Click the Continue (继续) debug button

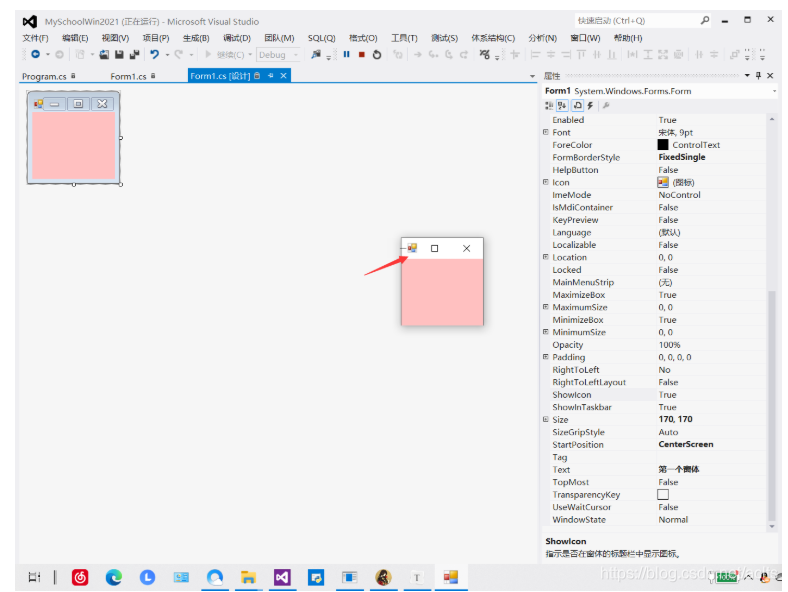point(225,54)
